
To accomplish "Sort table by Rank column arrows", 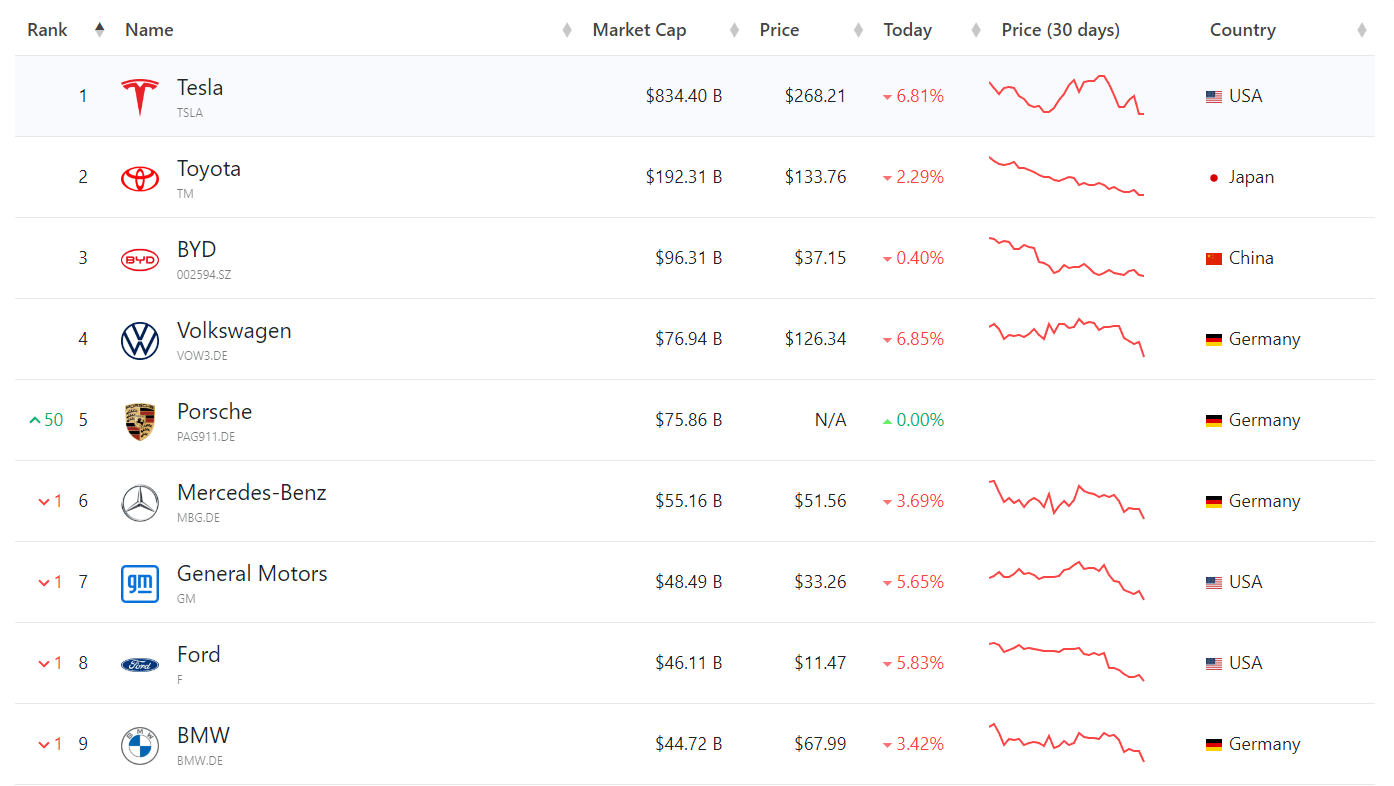I will pyautogui.click(x=99, y=30).
